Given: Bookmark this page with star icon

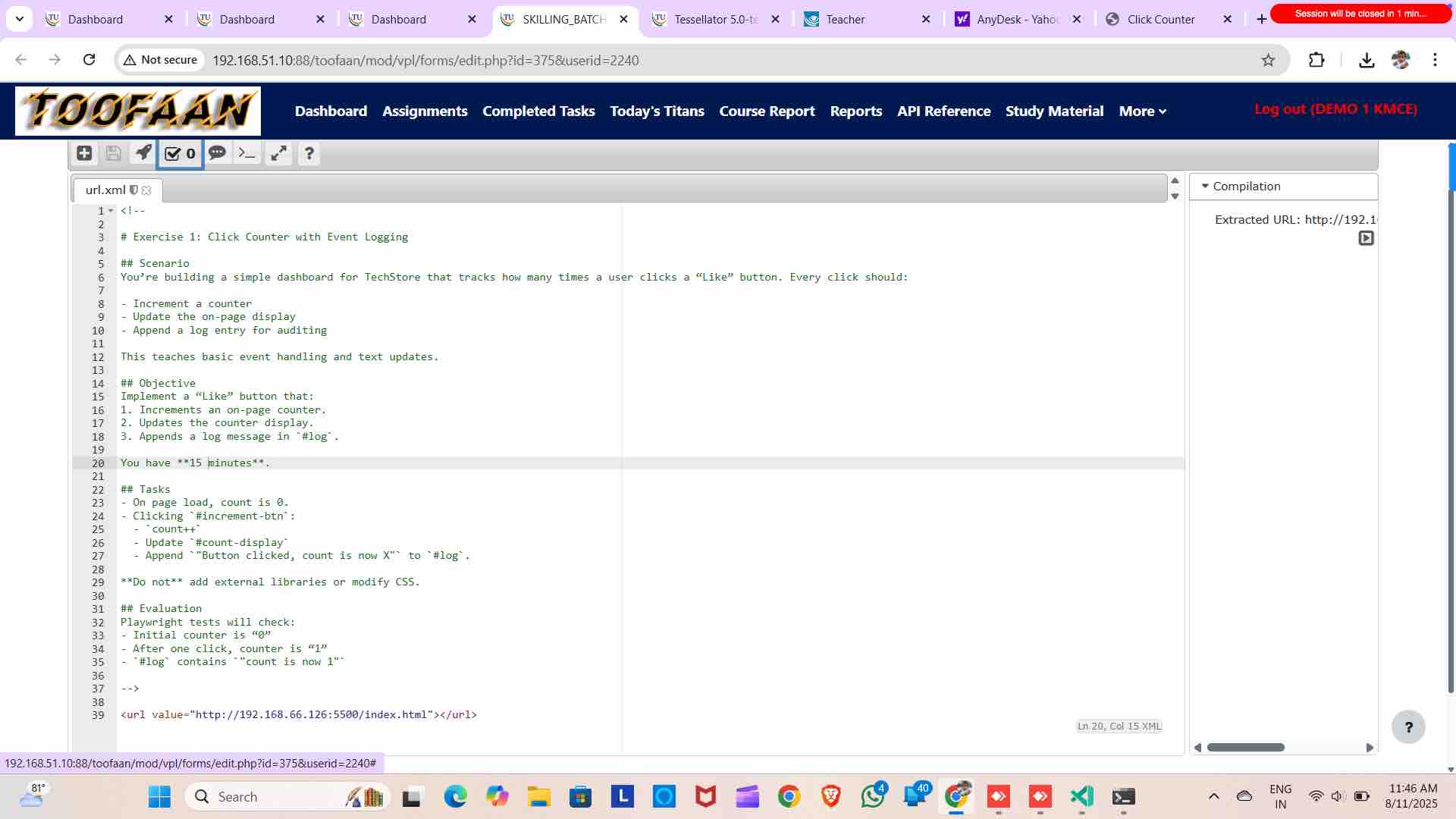Looking at the screenshot, I should click(x=1268, y=60).
